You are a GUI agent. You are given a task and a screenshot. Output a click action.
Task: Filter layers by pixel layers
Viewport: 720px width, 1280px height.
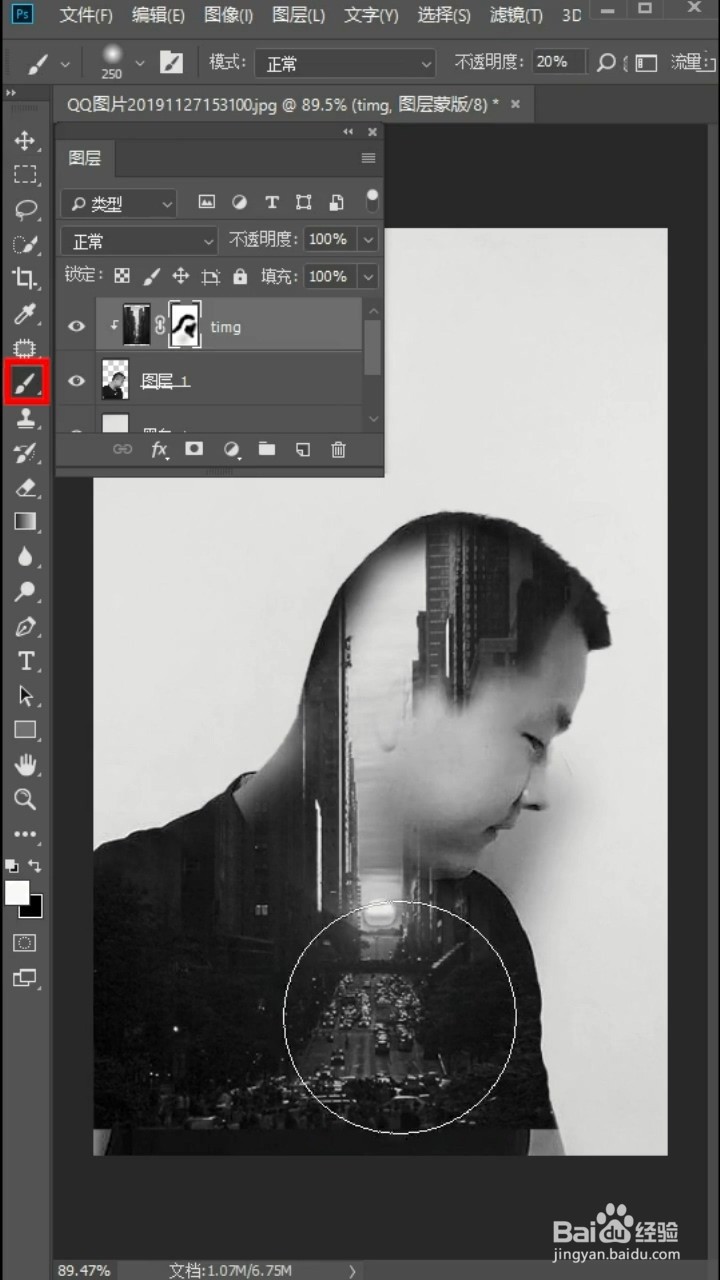207,202
